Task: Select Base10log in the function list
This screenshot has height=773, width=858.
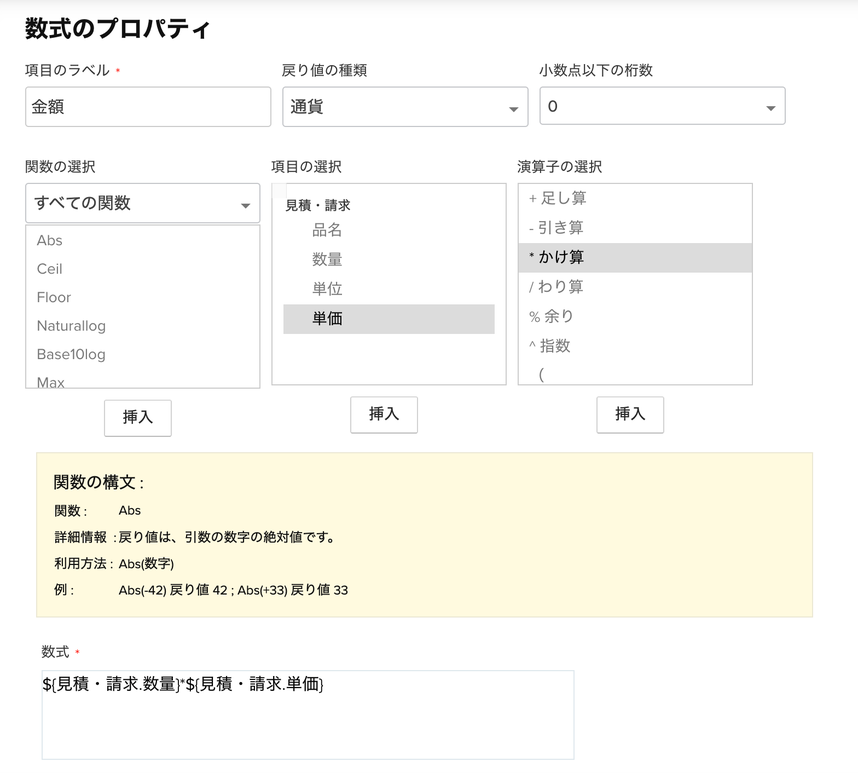Action: pyautogui.click(x=71, y=354)
